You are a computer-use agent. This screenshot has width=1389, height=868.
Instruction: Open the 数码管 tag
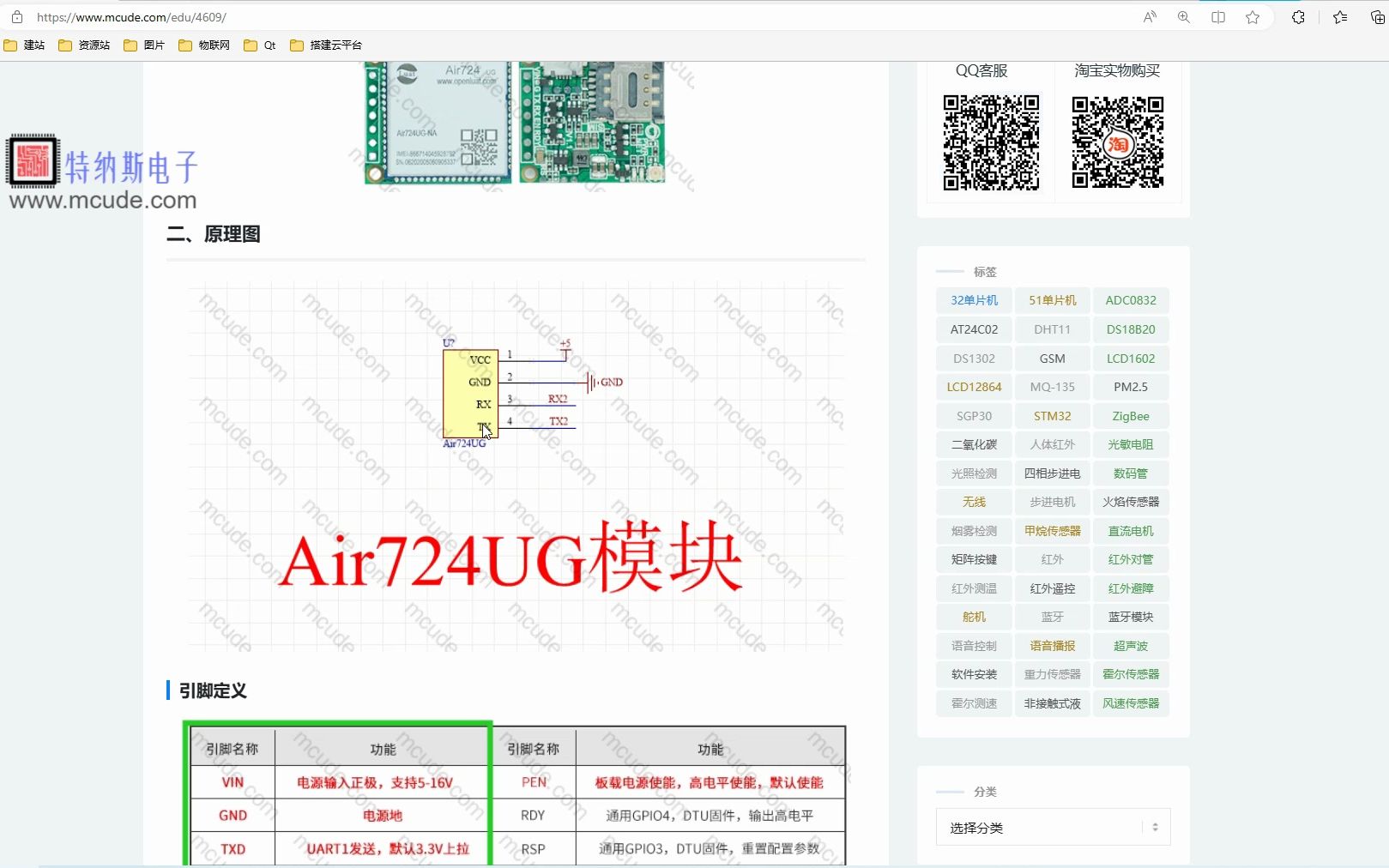[x=1131, y=473]
